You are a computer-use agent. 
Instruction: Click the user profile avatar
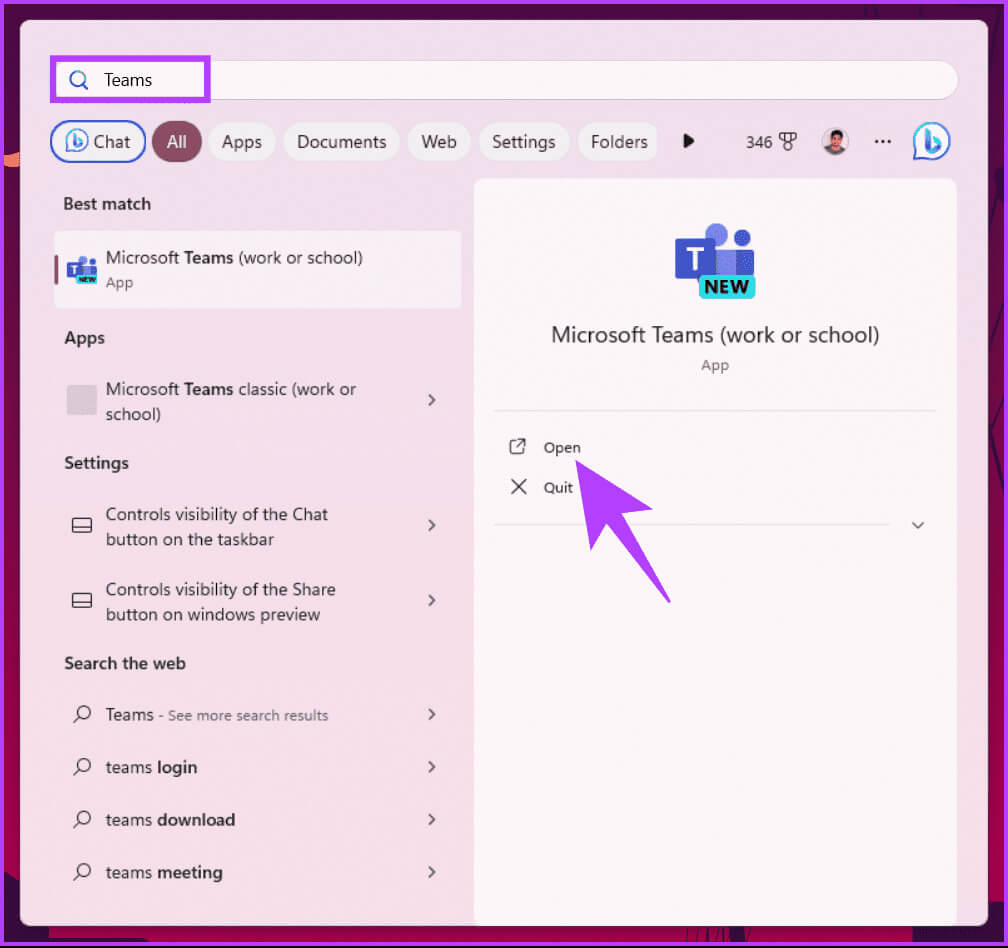[x=835, y=141]
